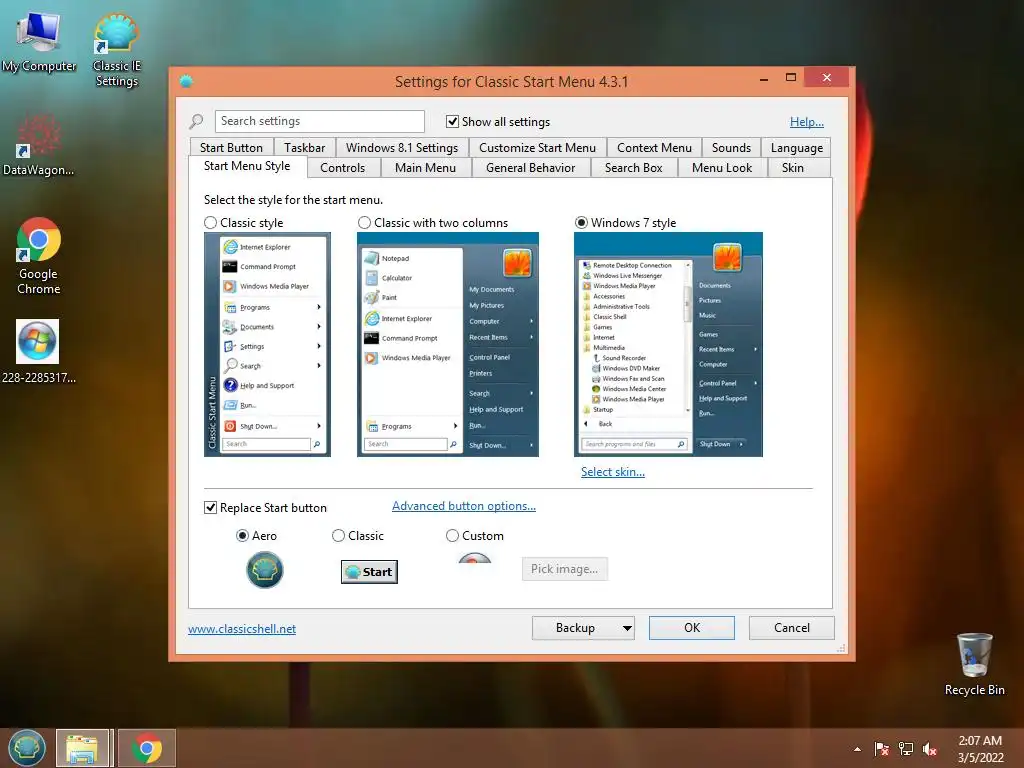
Task: Toggle the Show all settings checkbox
Action: pos(452,121)
